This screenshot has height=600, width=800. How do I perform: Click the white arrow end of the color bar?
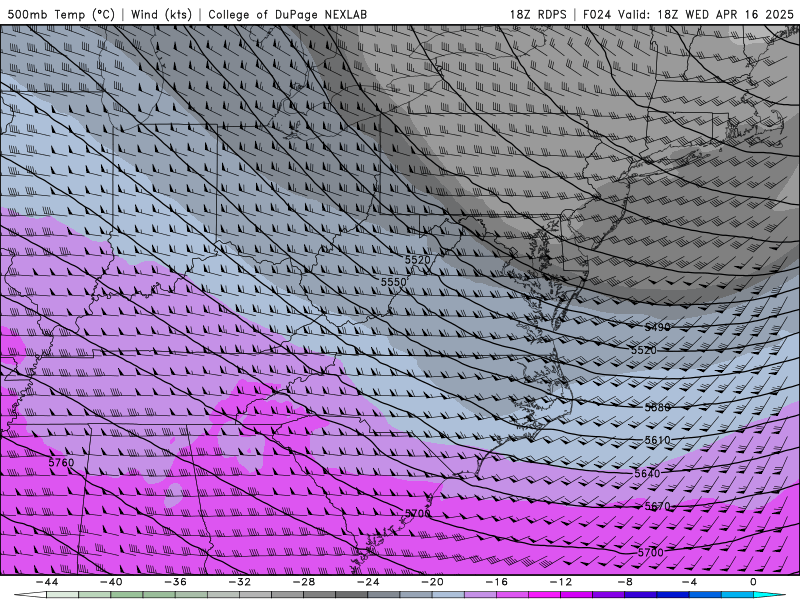30,595
